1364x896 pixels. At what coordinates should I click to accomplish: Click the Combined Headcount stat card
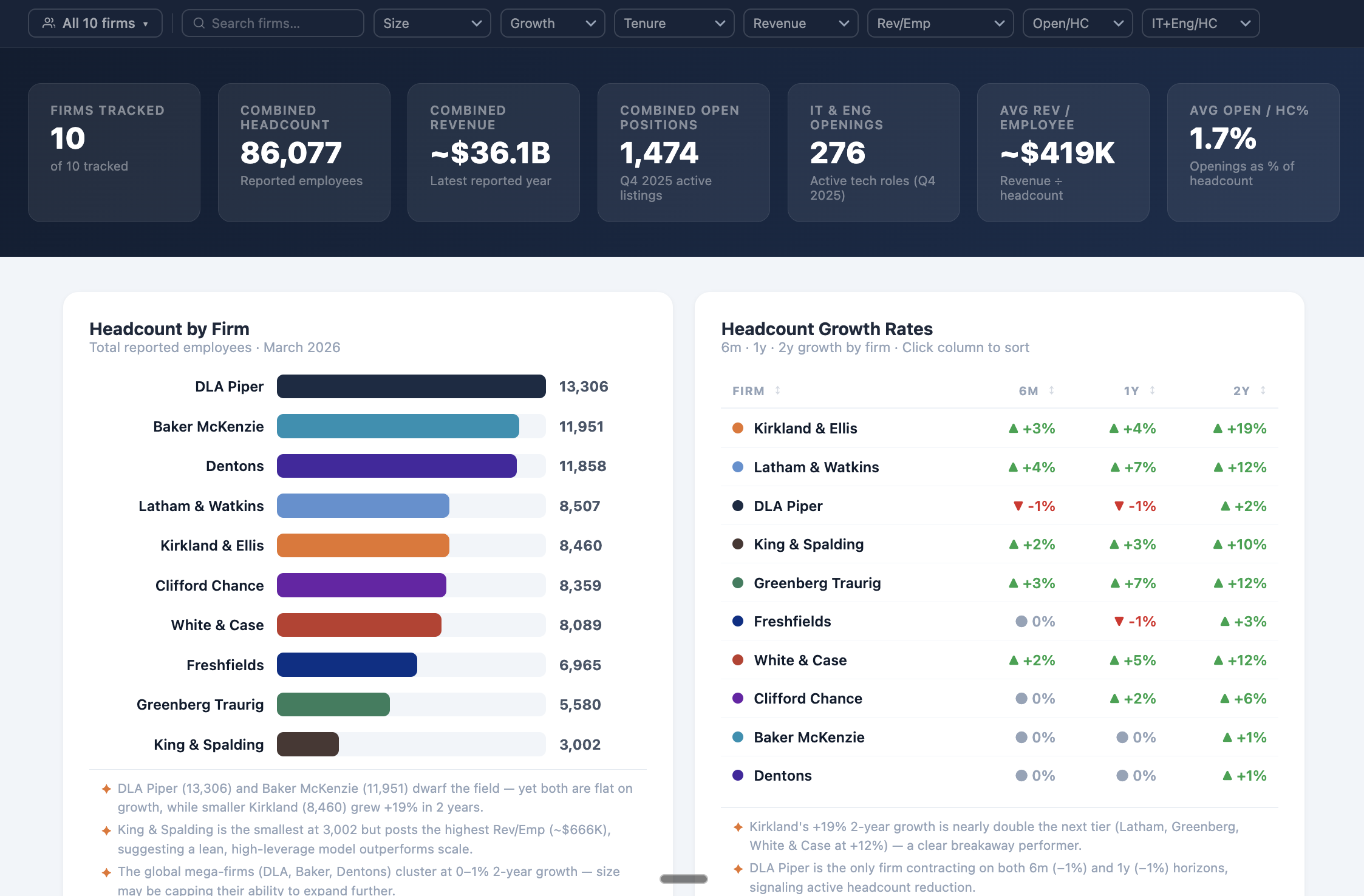pos(304,152)
